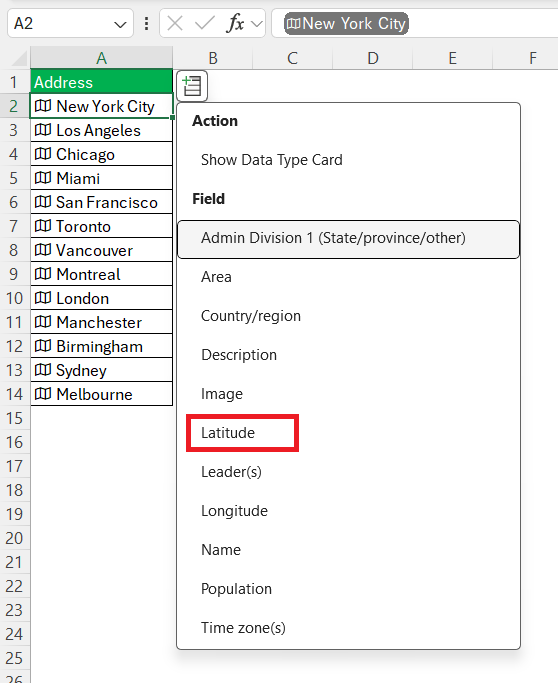Open the Name Box dropdown arrow

(x=120, y=24)
